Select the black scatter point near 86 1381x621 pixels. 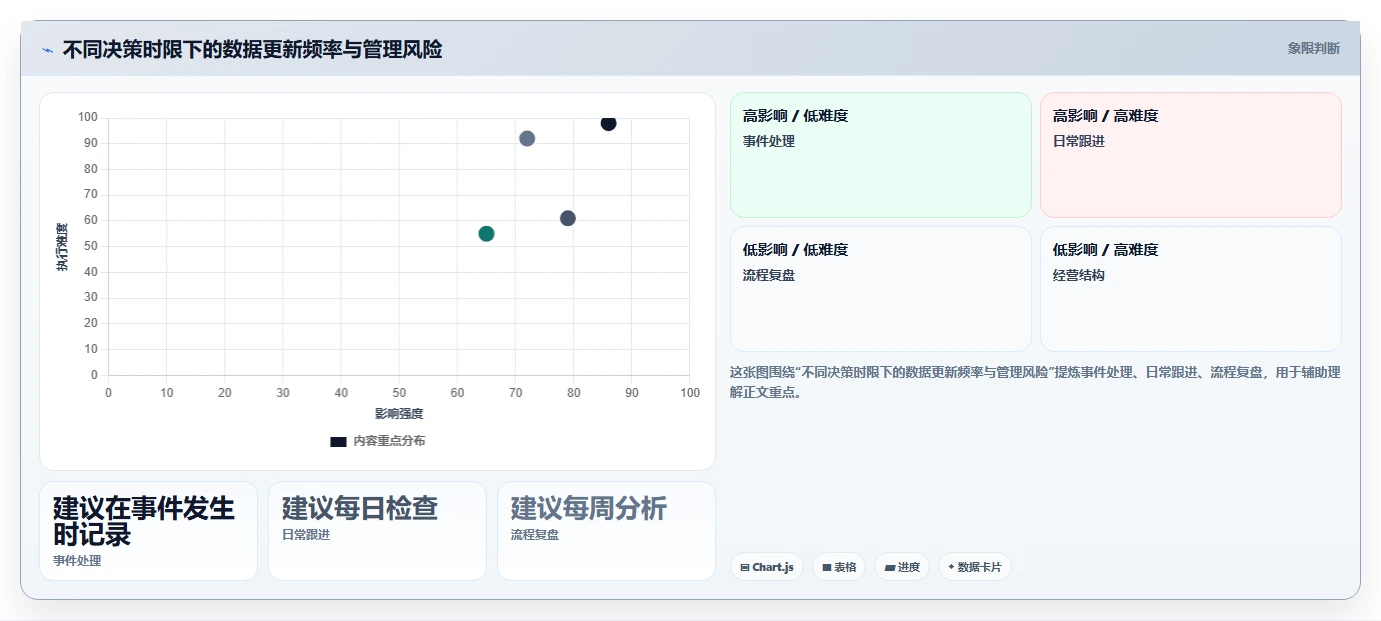608,123
